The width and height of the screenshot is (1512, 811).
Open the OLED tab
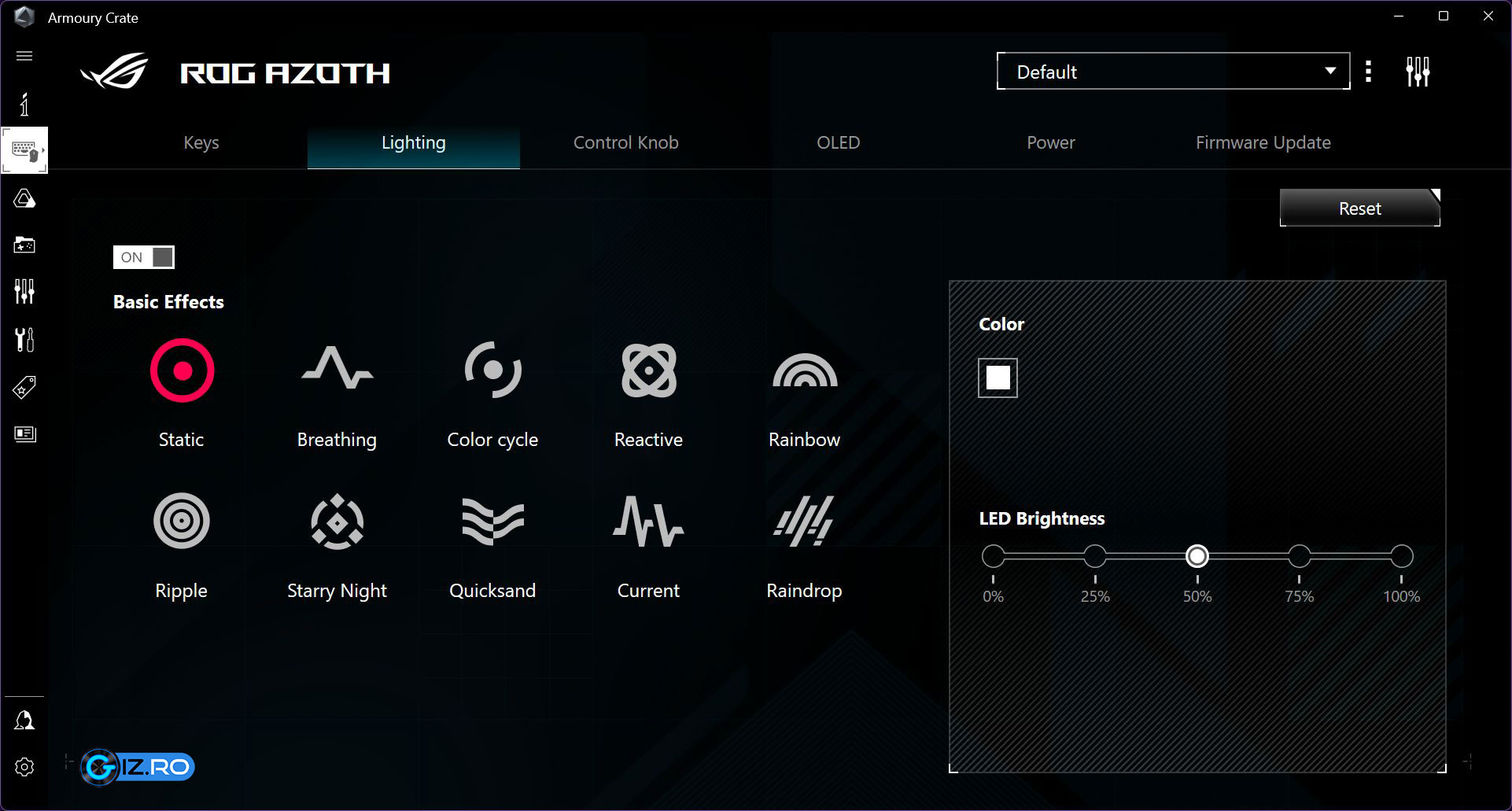tap(838, 142)
